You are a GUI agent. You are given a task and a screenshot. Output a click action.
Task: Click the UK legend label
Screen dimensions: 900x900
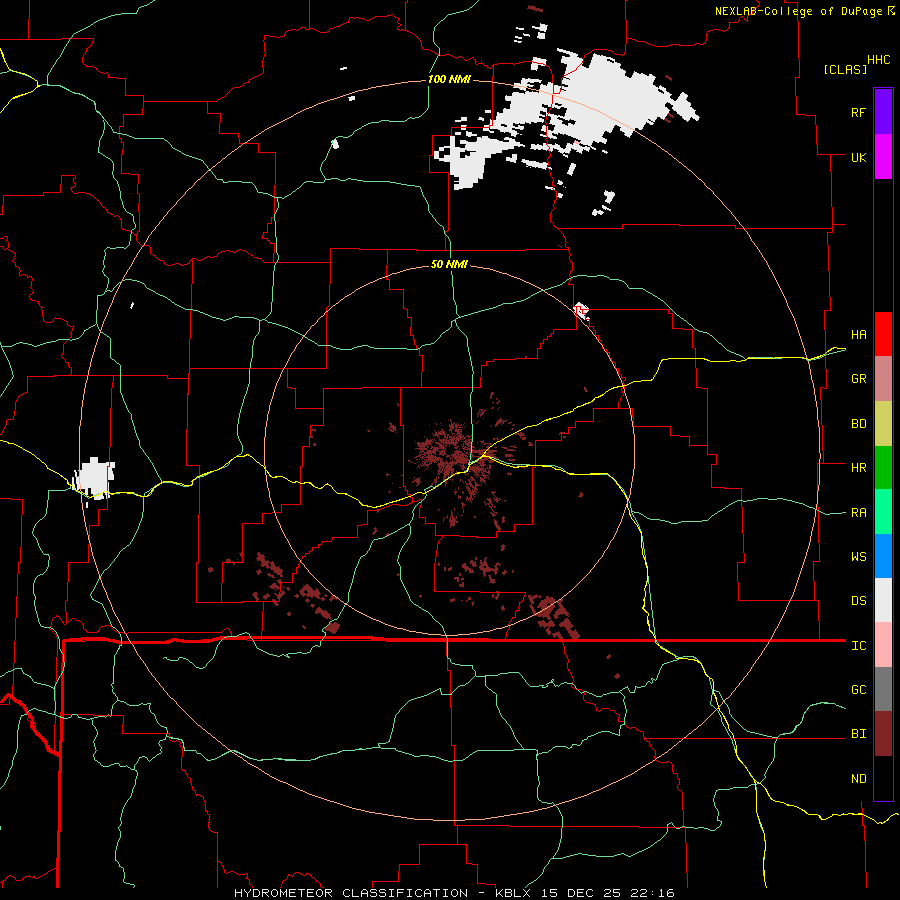[x=858, y=157]
